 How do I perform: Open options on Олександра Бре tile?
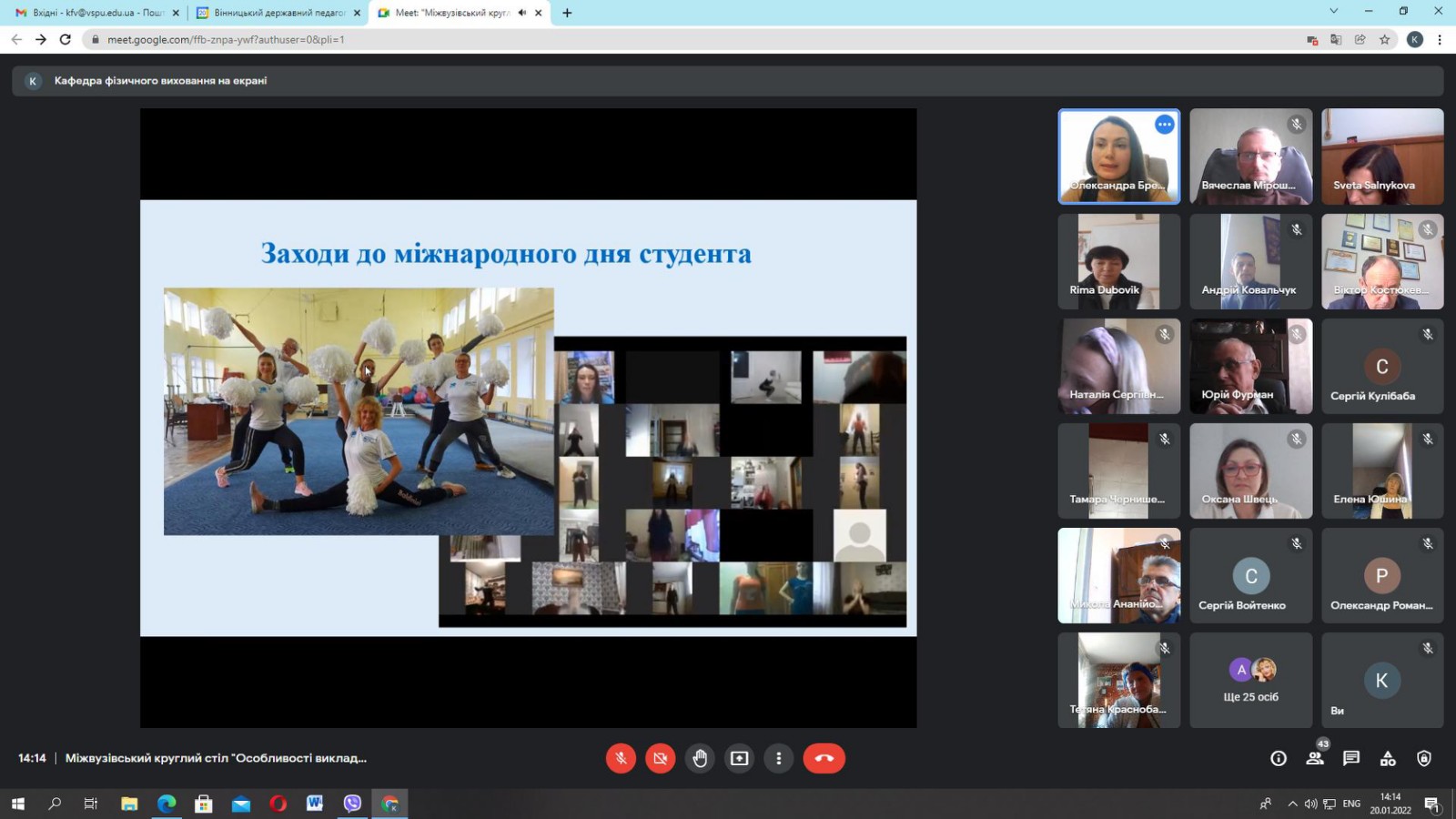click(x=1164, y=125)
